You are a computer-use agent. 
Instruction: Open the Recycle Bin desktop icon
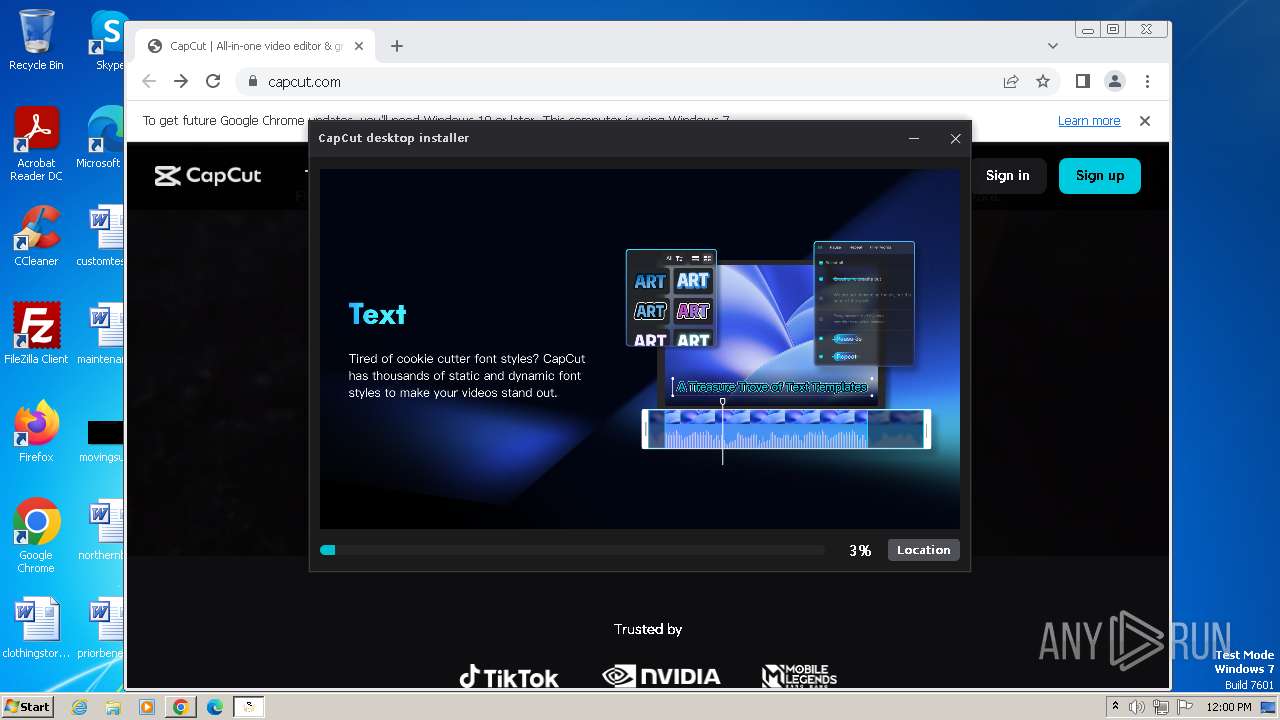[36, 40]
